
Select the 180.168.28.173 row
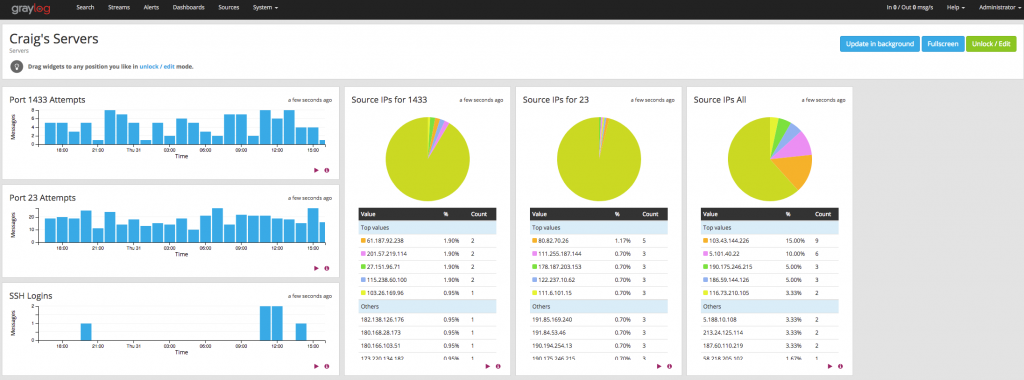427,333
